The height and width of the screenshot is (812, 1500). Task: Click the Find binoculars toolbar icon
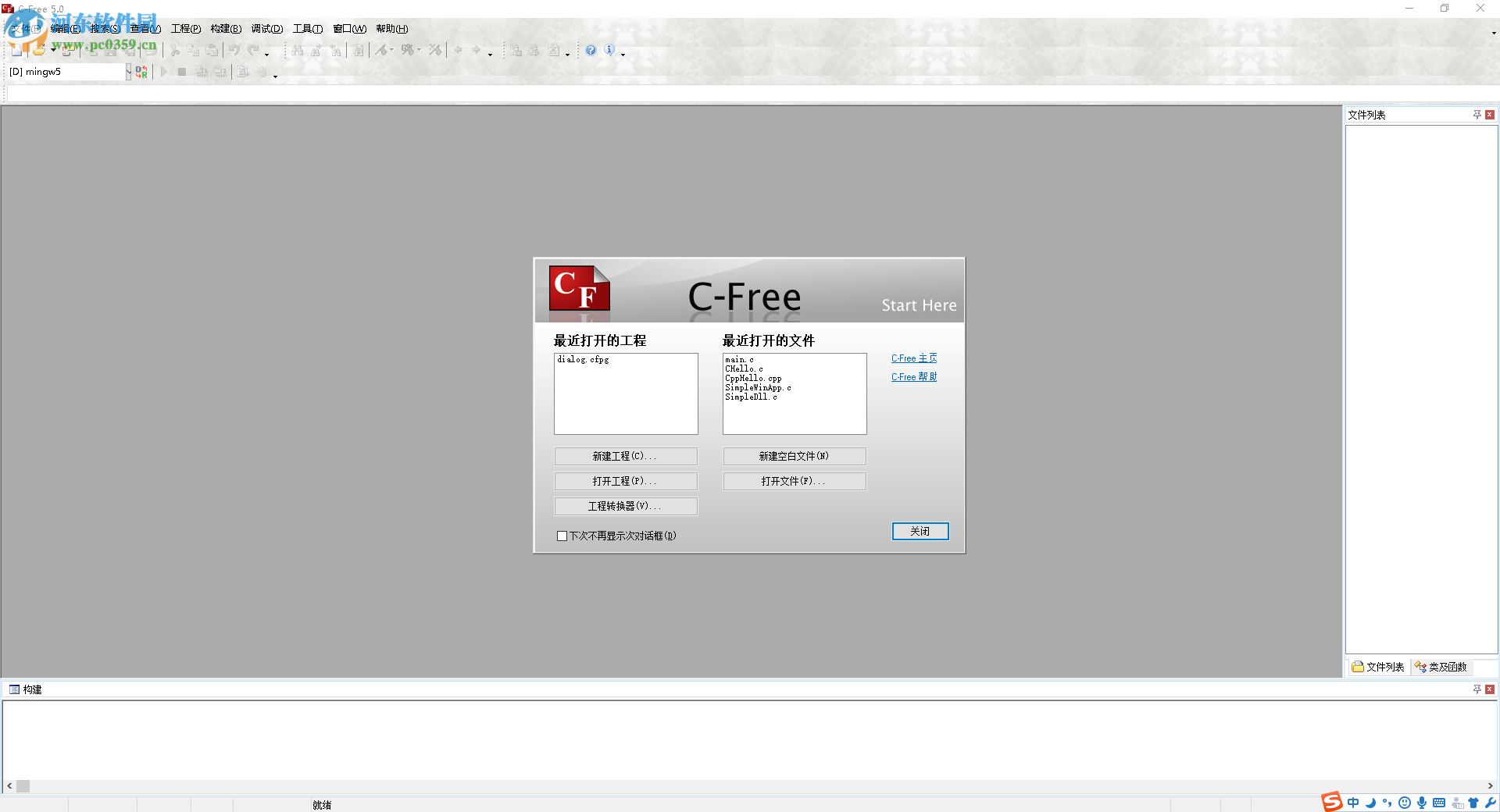click(295, 51)
